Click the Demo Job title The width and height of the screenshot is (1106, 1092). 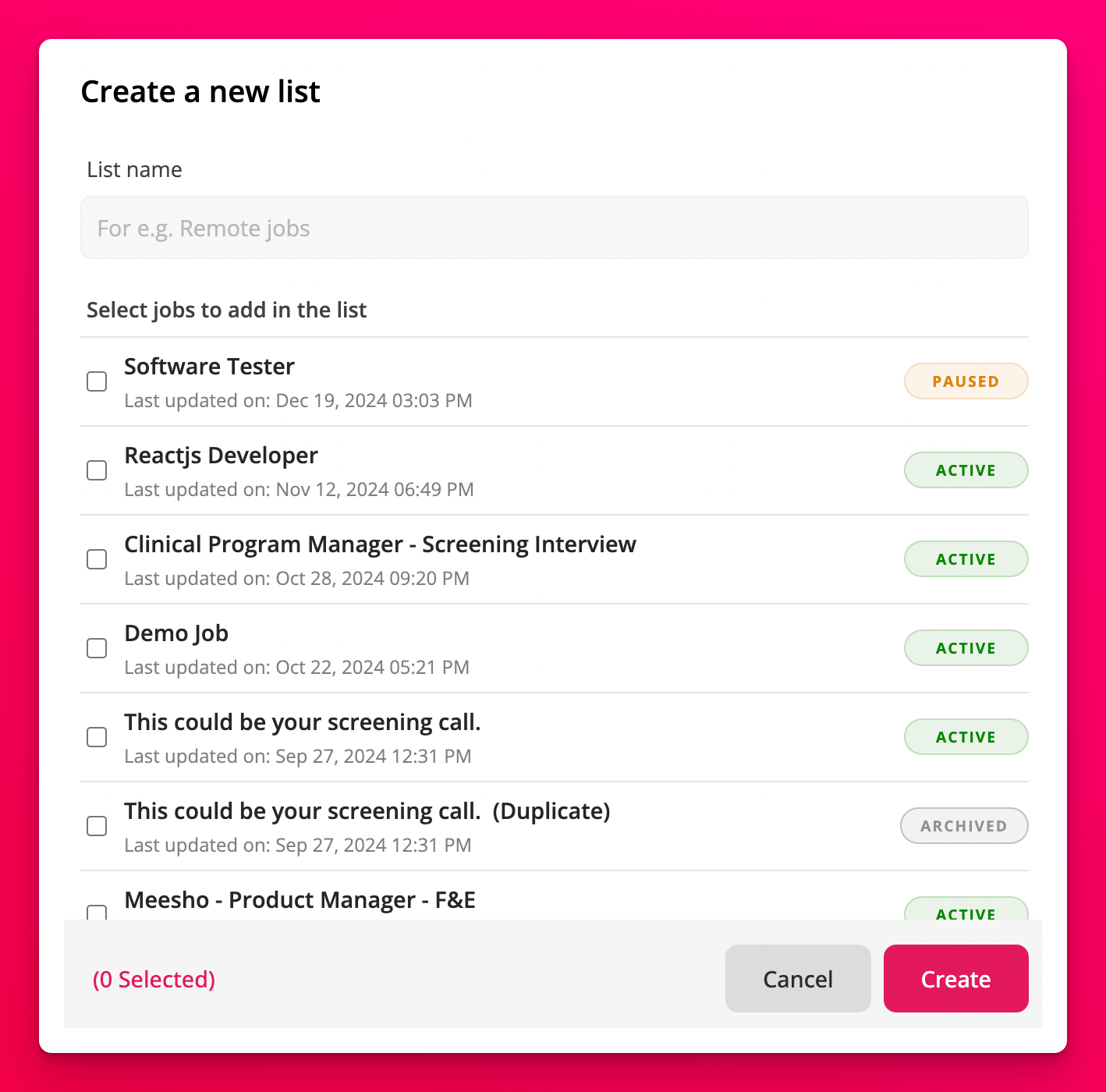176,633
